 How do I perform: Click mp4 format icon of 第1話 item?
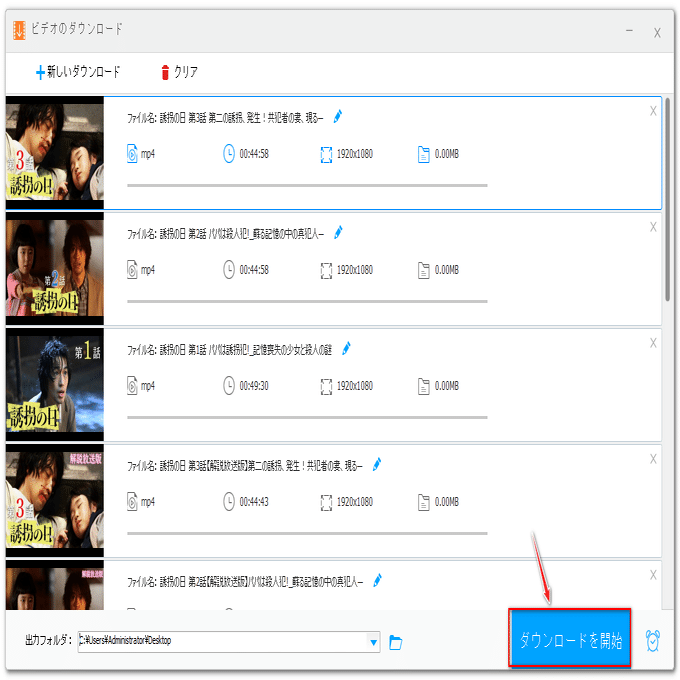tap(132, 386)
